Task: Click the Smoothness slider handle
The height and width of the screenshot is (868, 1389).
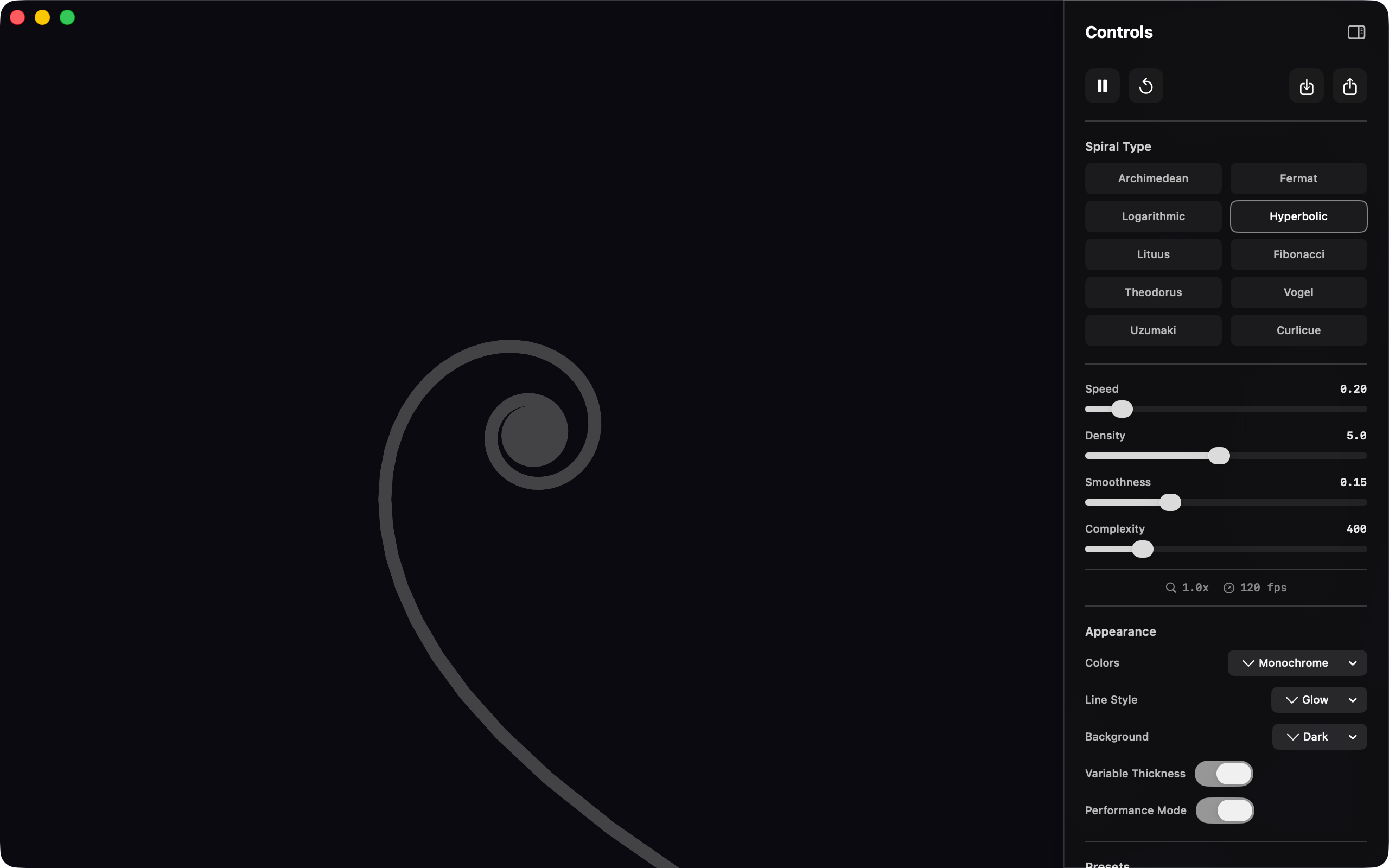Action: 1170,502
